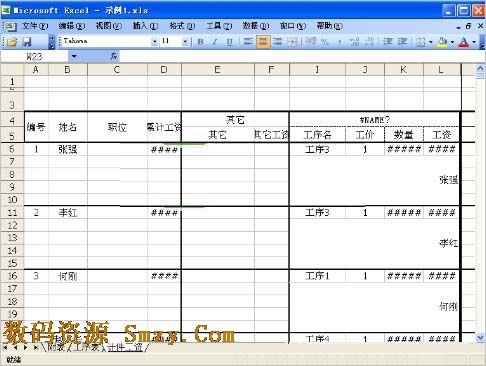
Task: Open the 文件 (File) menu
Action: click(x=35, y=26)
